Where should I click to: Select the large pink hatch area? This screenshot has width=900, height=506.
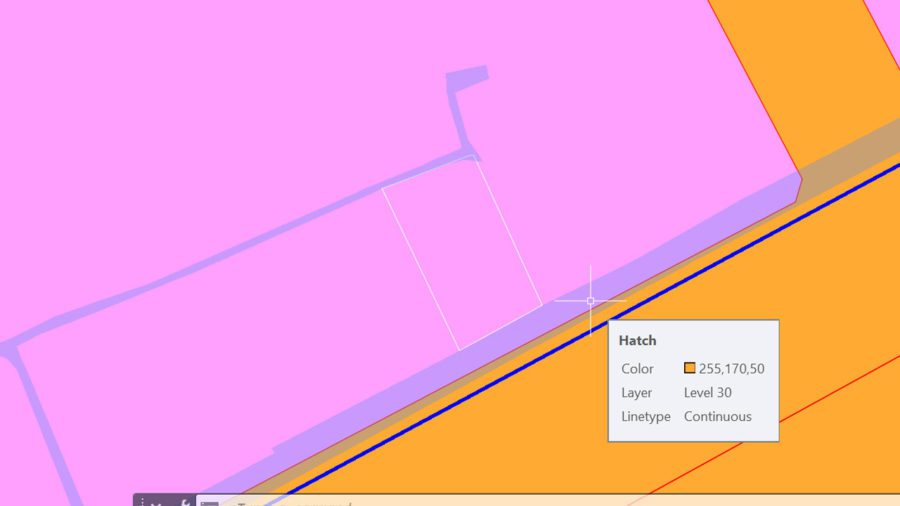[x=230, y=115]
